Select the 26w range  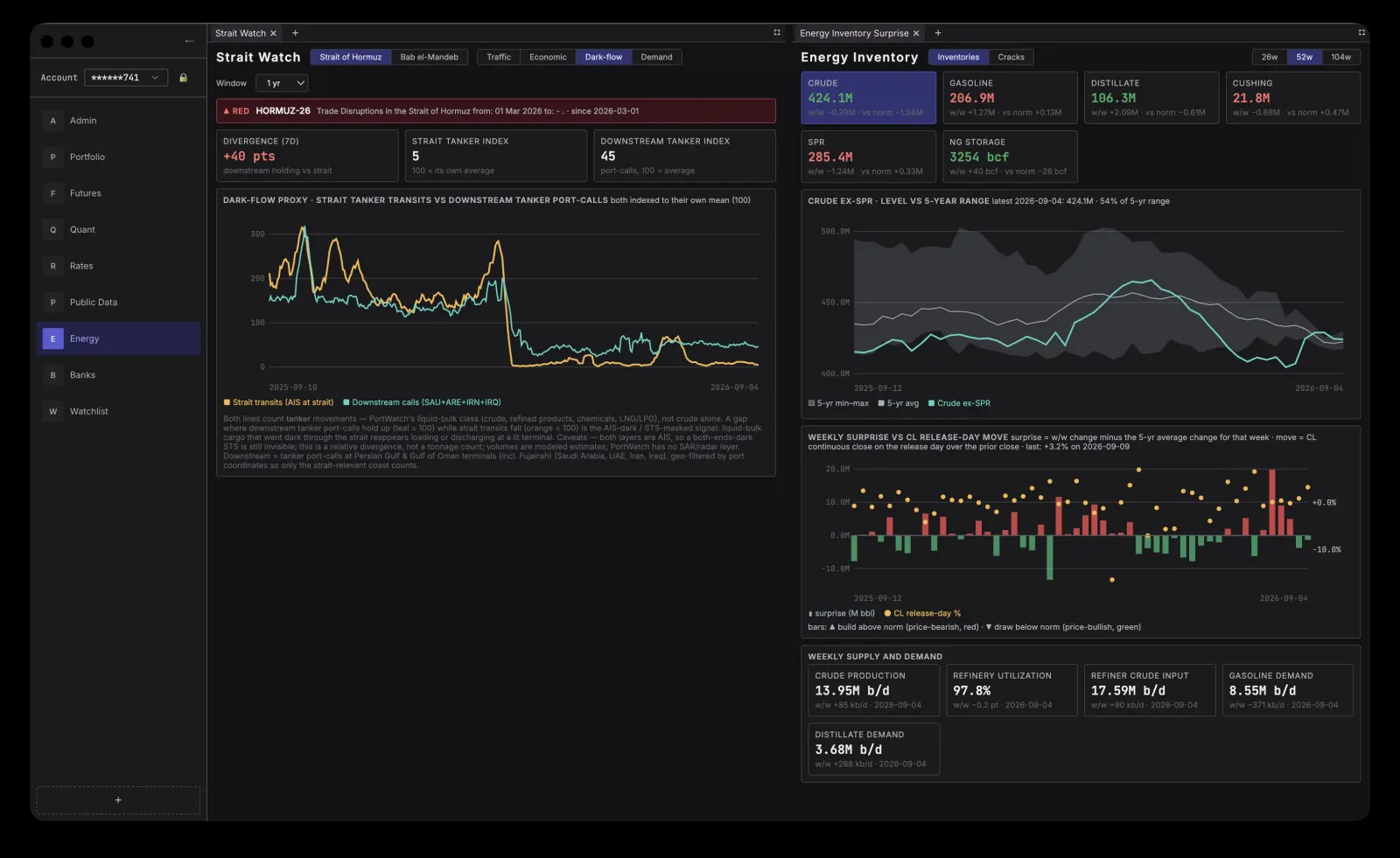[x=1270, y=57]
